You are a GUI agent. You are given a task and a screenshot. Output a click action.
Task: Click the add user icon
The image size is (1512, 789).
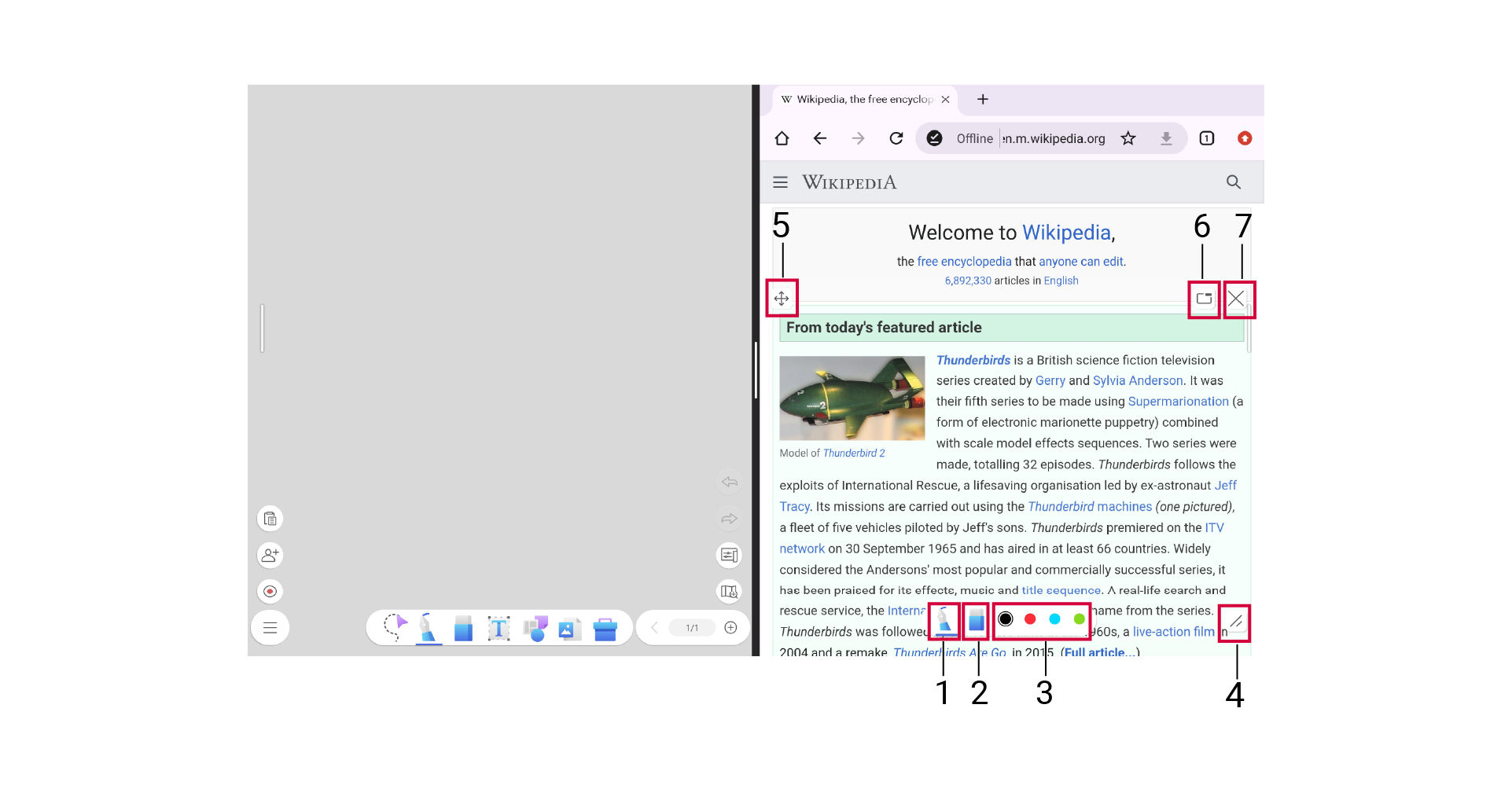[x=270, y=556]
